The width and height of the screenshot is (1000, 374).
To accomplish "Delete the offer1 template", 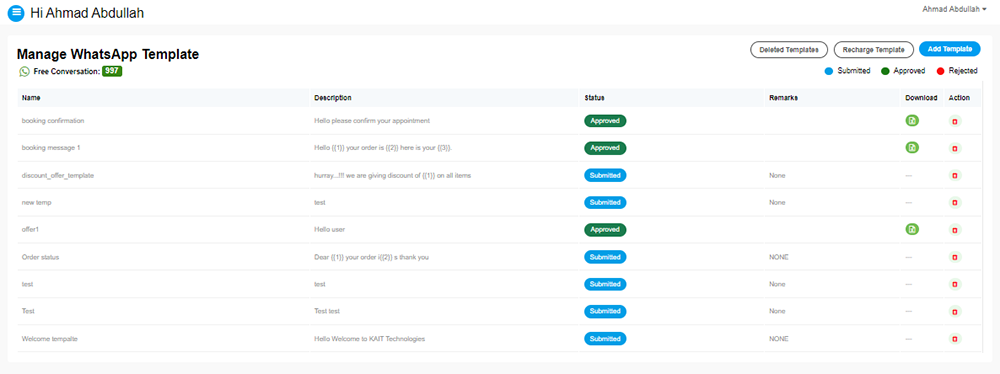I will (955, 230).
